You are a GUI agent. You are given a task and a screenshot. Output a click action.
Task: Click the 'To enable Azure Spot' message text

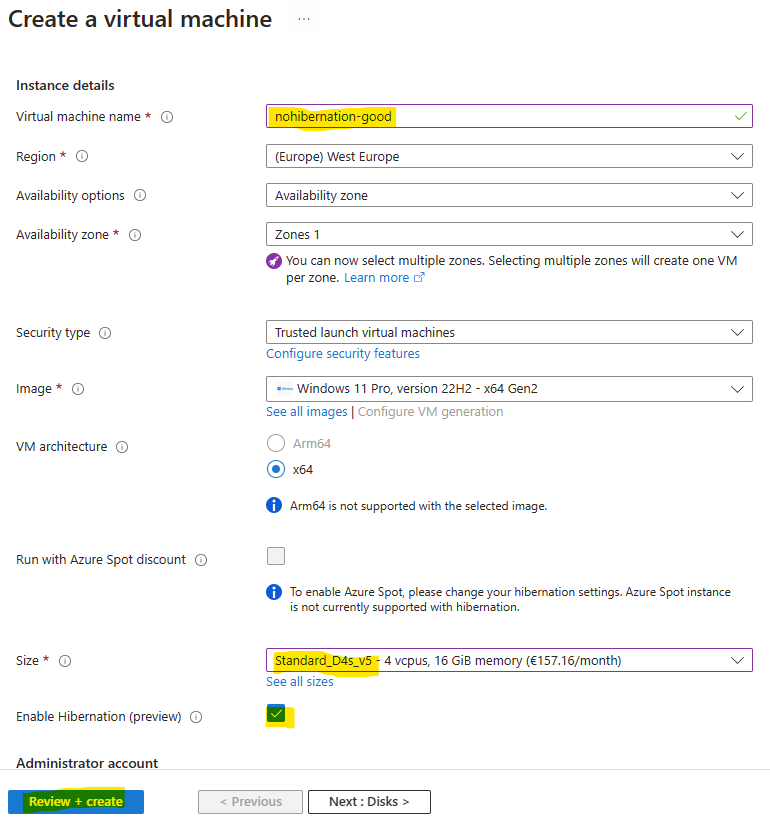pos(510,599)
